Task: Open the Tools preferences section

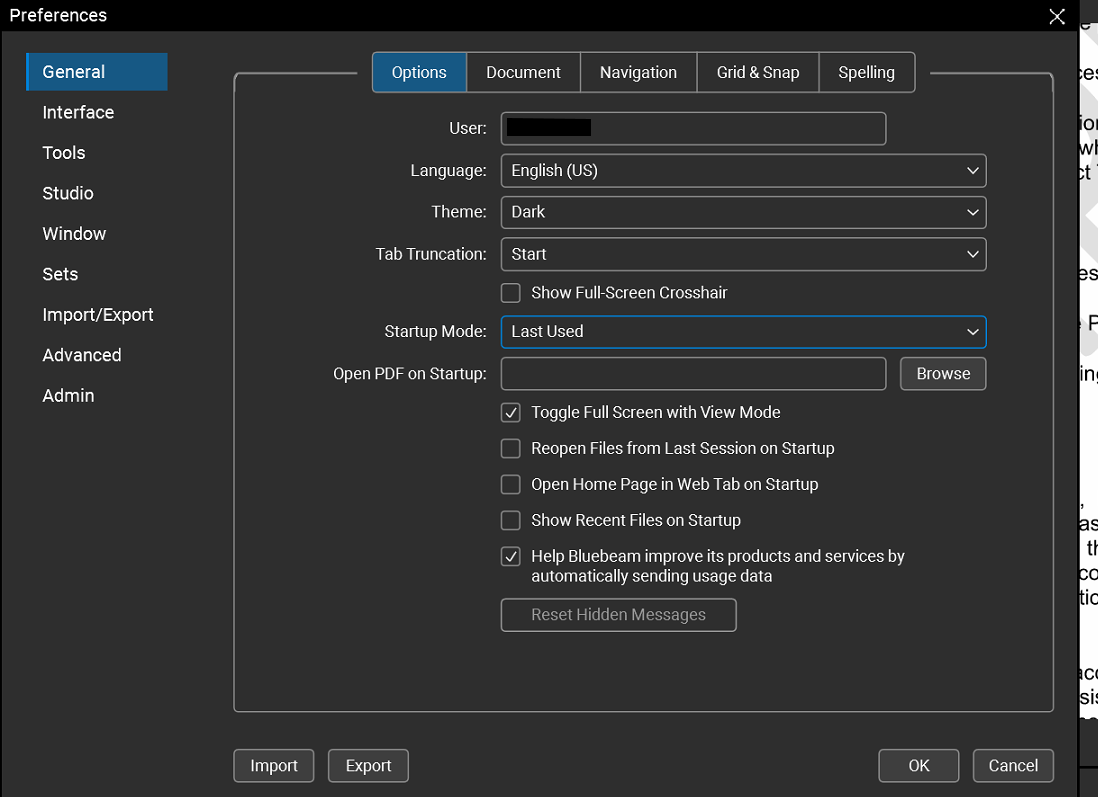Action: 63,152
